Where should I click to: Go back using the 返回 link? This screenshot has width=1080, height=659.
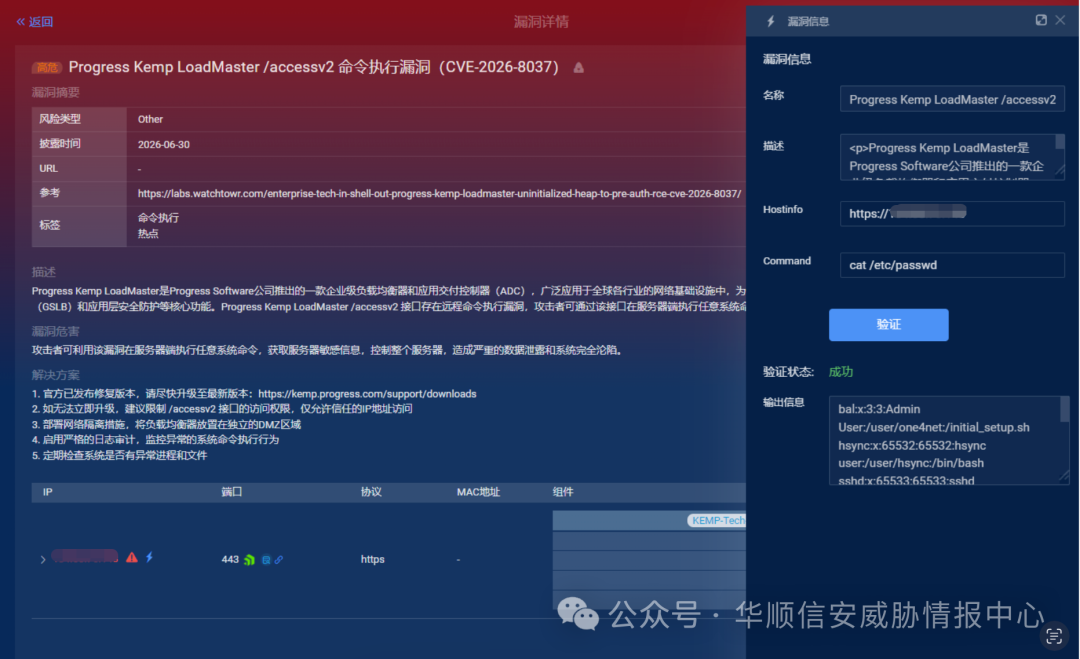[x=34, y=22]
